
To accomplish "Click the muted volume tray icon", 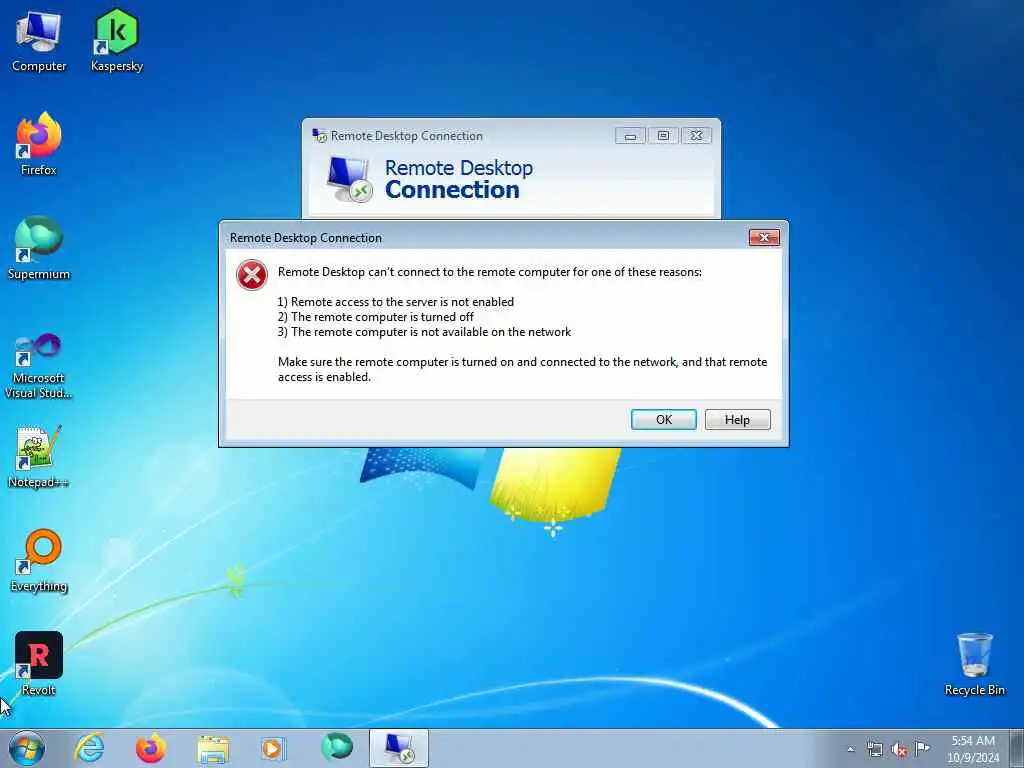I will coord(899,749).
